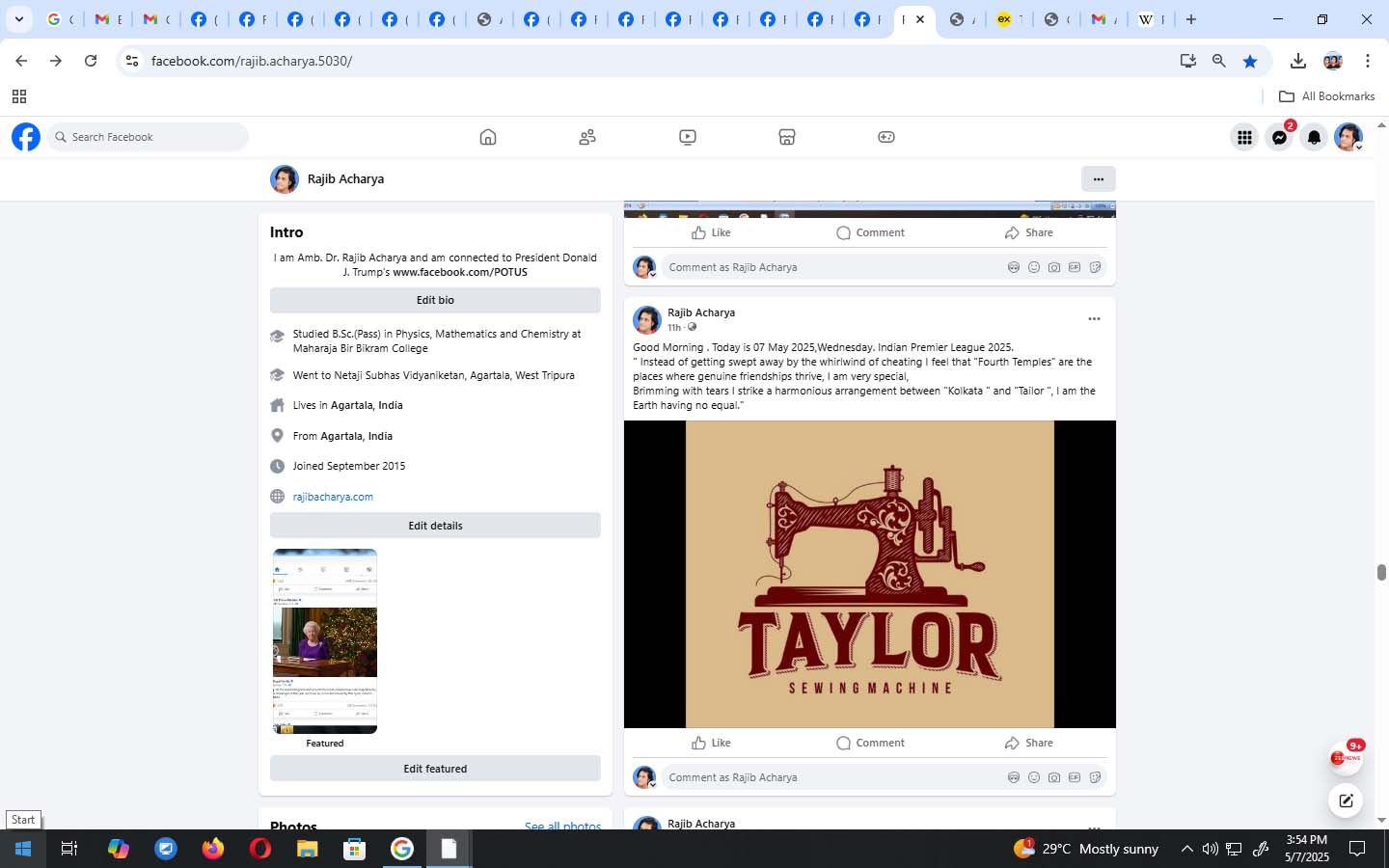The width and height of the screenshot is (1389, 868).
Task: Open File Explorer from taskbar
Action: 307,849
